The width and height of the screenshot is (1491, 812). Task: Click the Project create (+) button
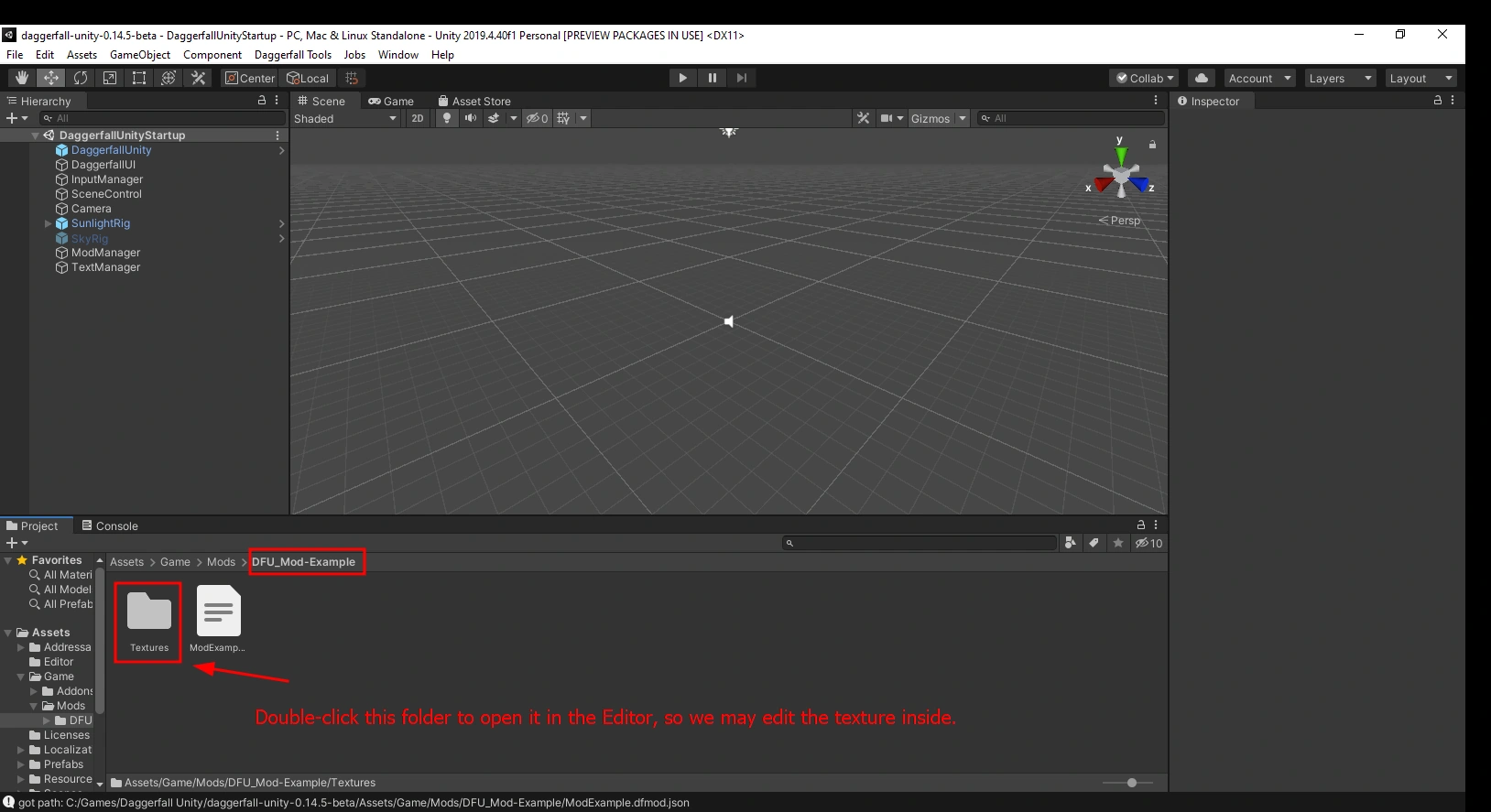point(16,543)
